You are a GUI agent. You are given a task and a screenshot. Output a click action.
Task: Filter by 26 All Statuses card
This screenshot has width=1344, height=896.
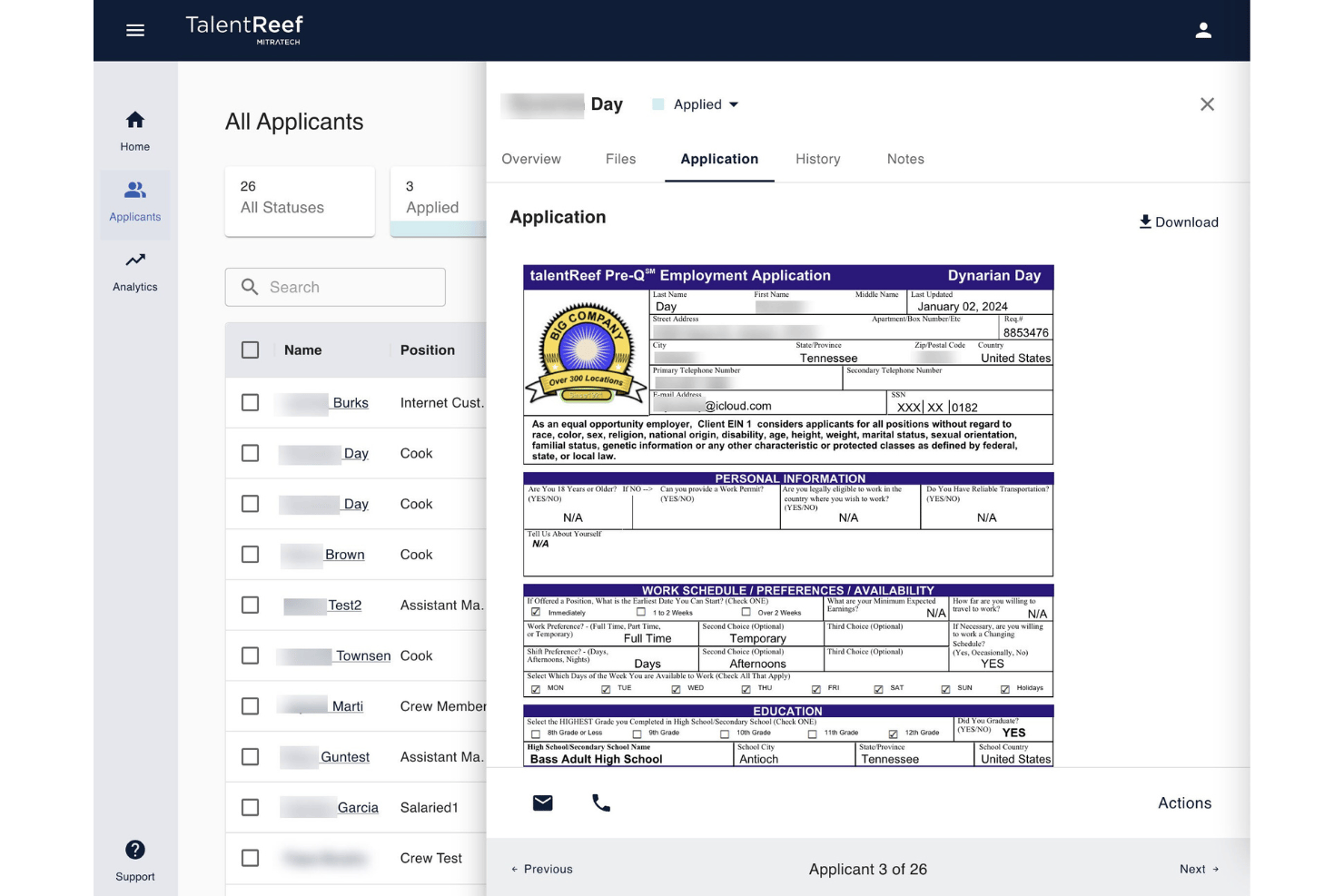point(300,201)
